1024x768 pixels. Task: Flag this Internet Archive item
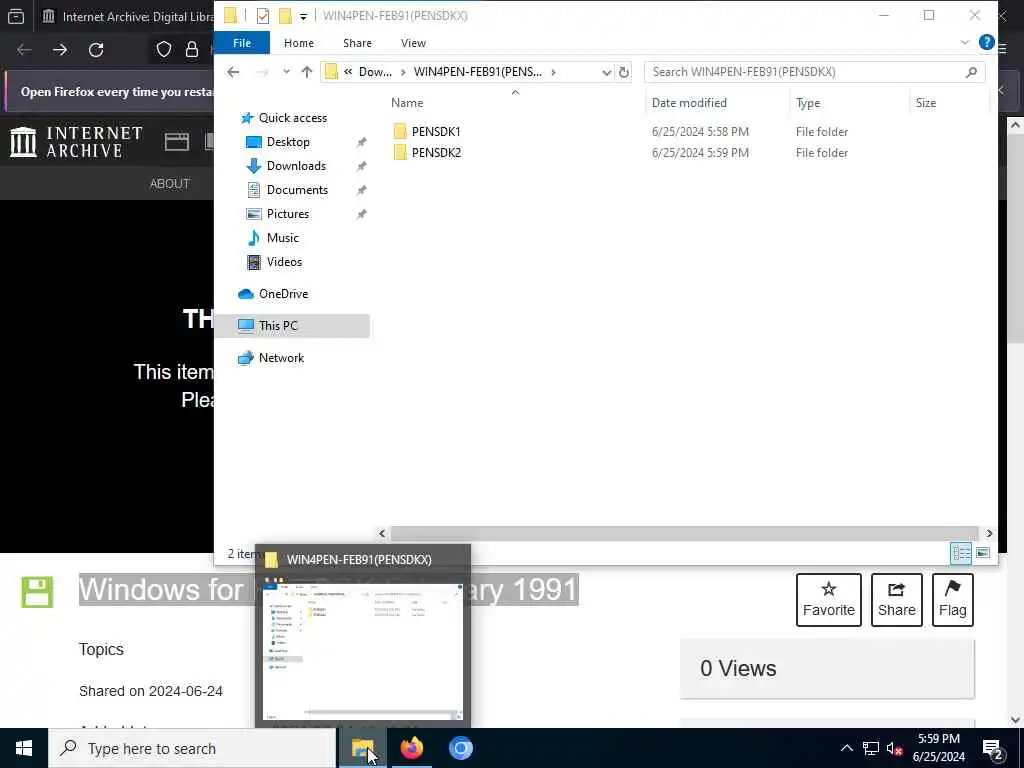point(952,600)
